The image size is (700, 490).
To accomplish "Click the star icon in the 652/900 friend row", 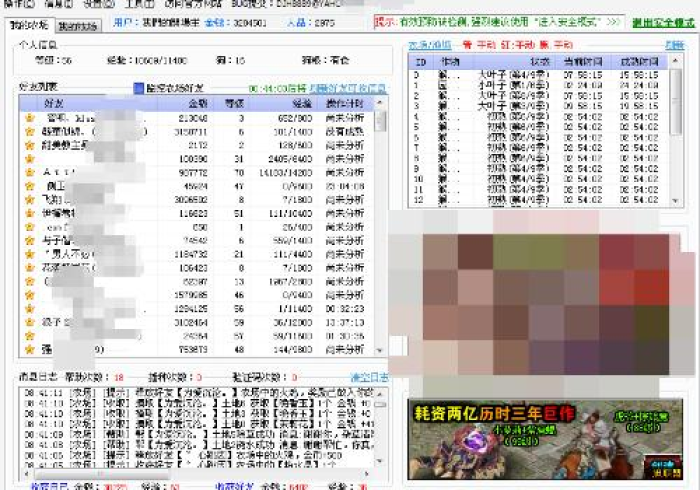I will tap(30, 118).
